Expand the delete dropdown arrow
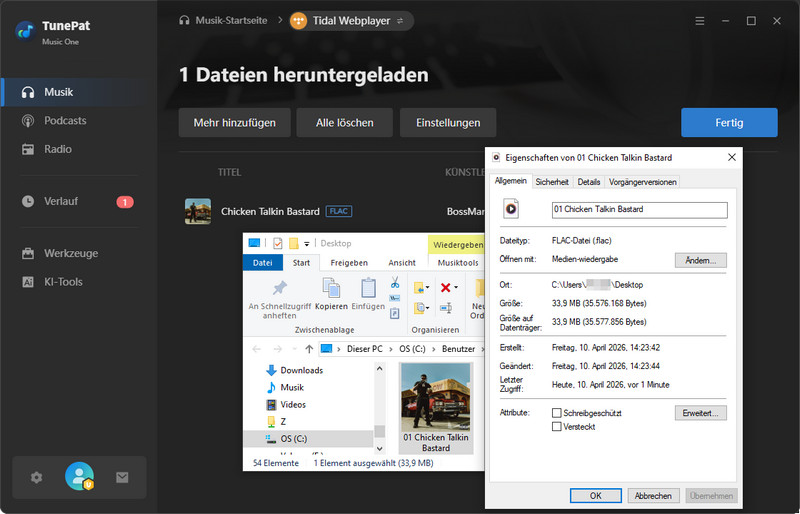This screenshot has width=800, height=514. [456, 288]
